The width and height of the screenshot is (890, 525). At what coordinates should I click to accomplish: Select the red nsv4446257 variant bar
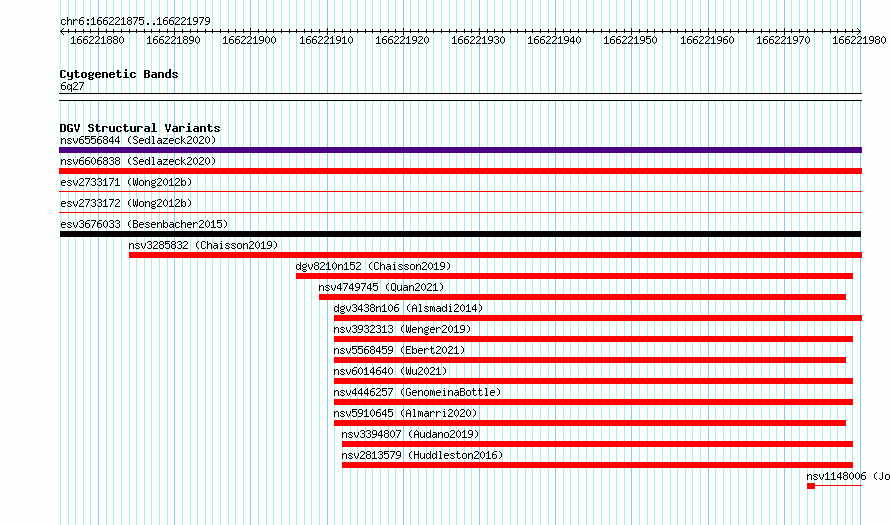(x=593, y=402)
